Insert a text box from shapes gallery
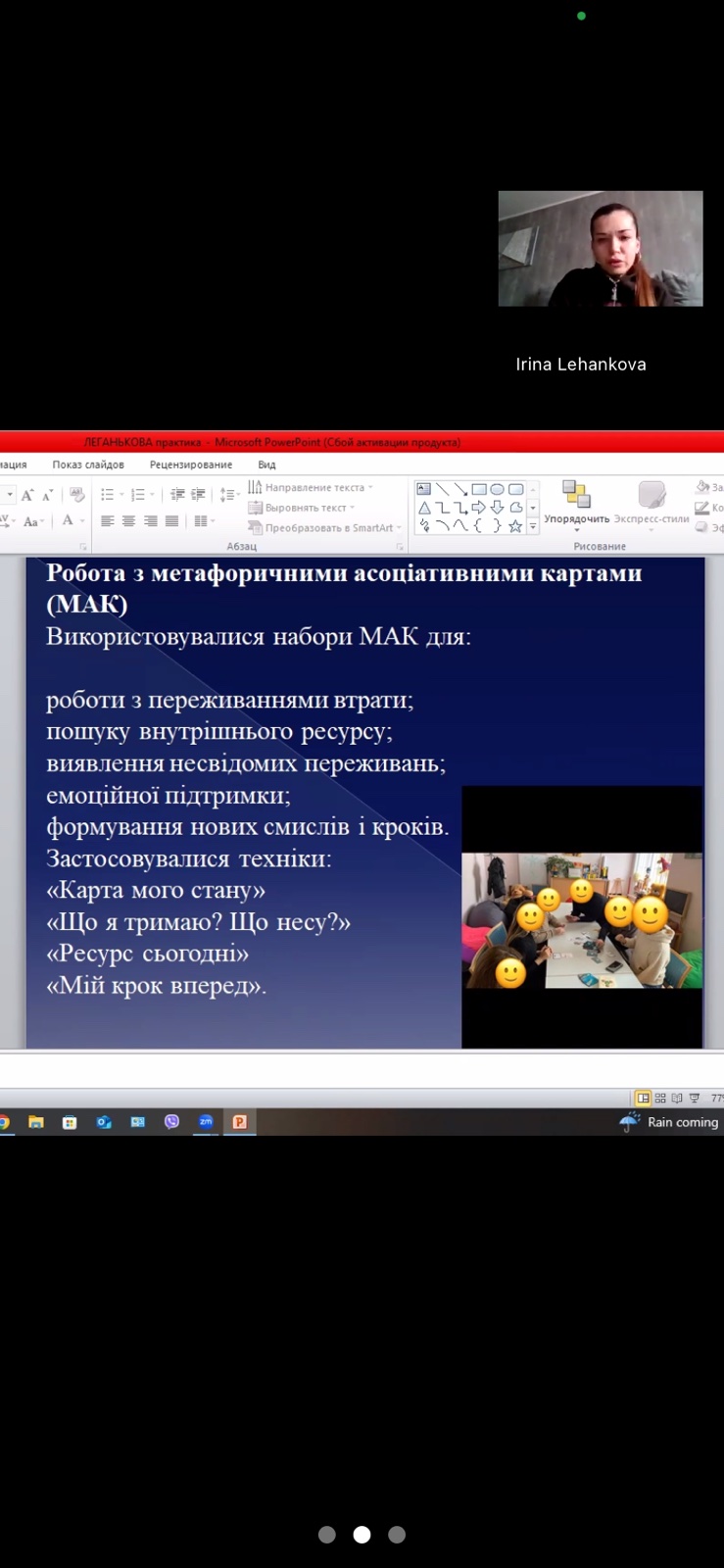 [x=424, y=489]
